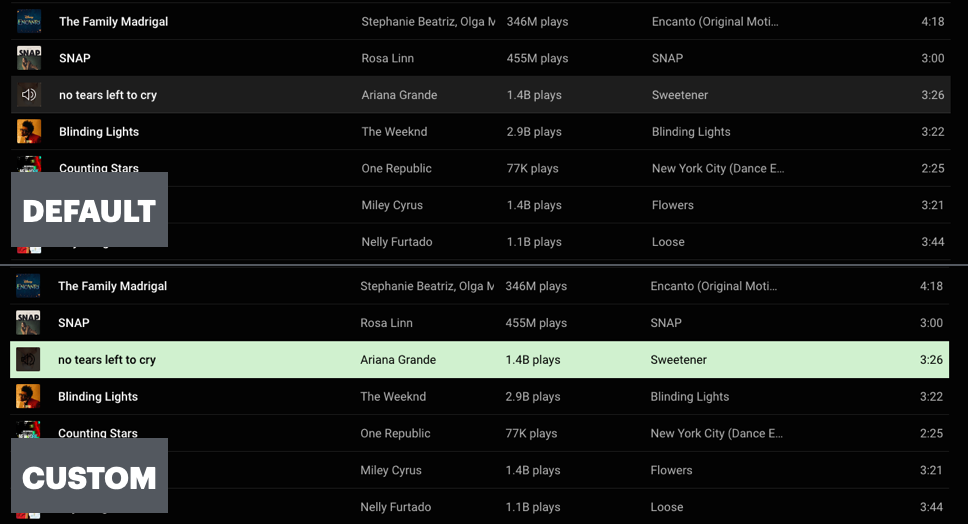Open album 'Sweetener' in Default list
The width and height of the screenshot is (968, 524).
(680, 95)
